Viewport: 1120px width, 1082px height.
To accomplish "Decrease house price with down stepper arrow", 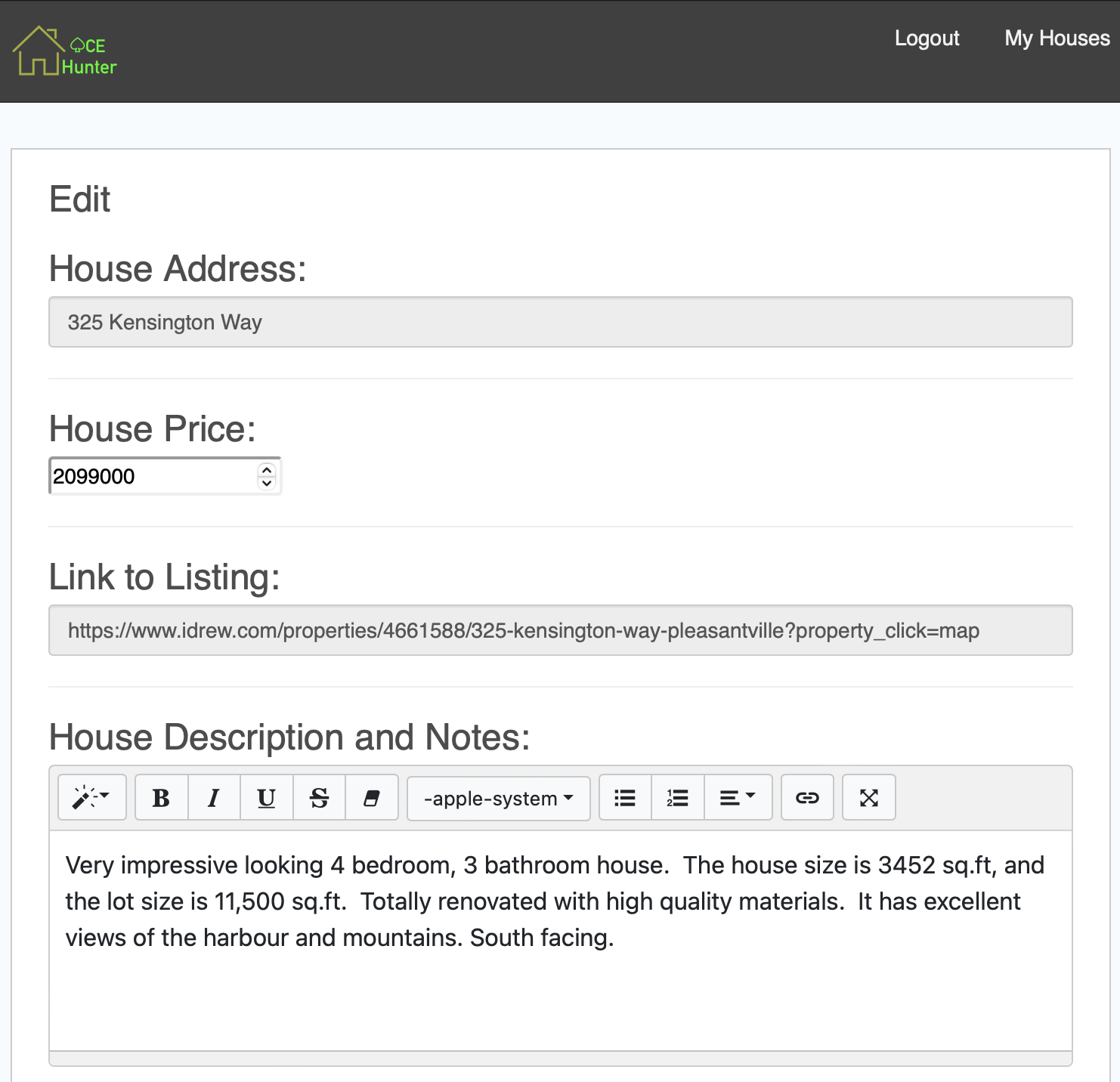I will [267, 483].
